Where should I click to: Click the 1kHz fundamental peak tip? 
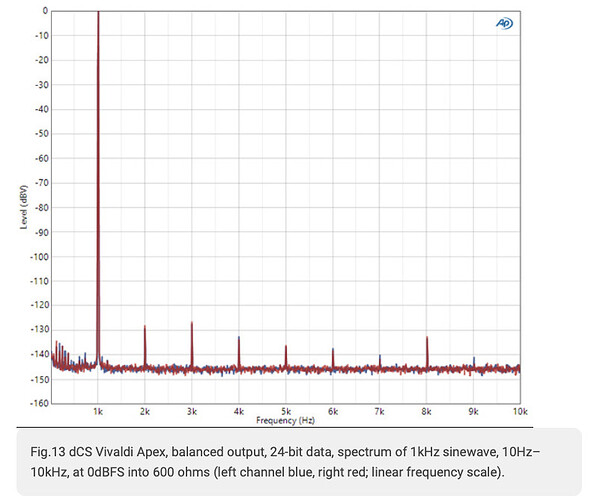(98, 12)
